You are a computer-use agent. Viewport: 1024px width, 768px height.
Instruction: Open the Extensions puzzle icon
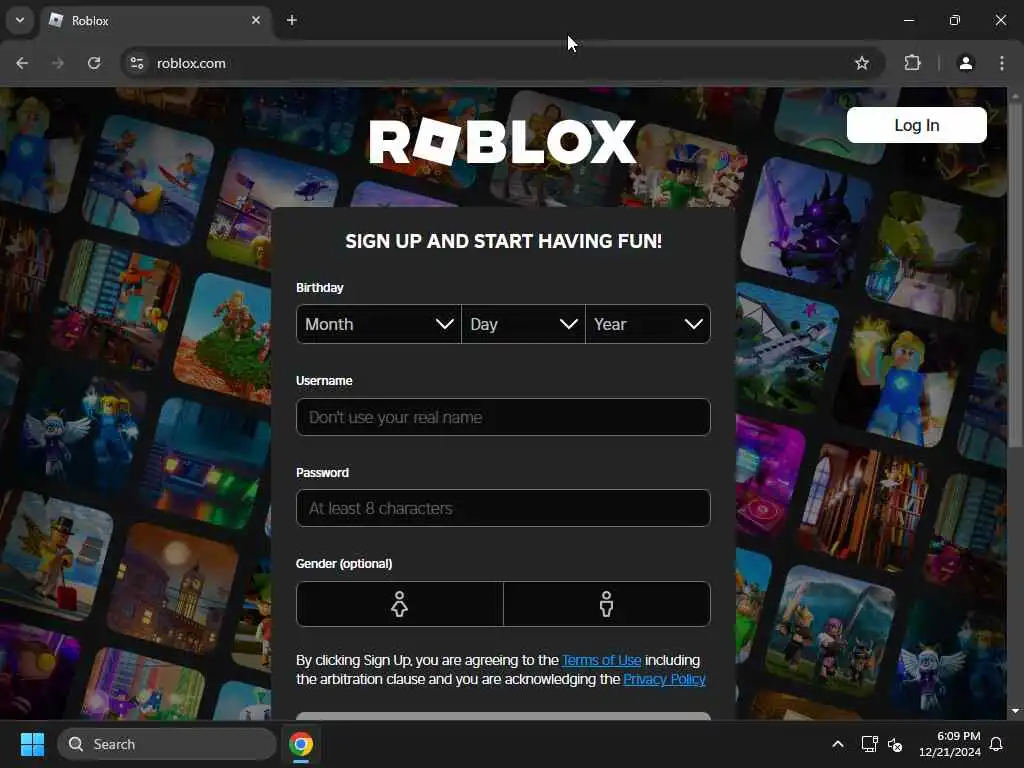pyautogui.click(x=912, y=63)
